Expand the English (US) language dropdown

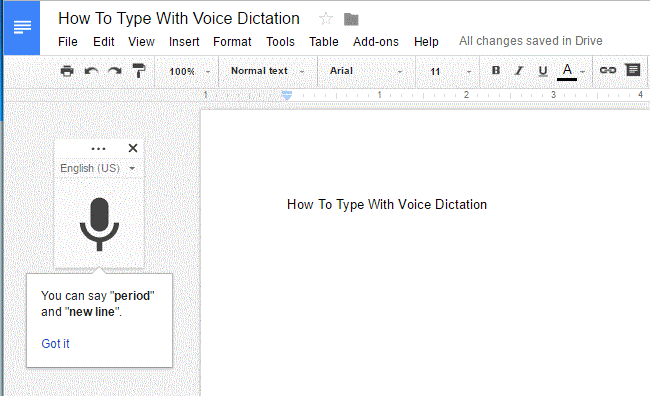coord(98,168)
